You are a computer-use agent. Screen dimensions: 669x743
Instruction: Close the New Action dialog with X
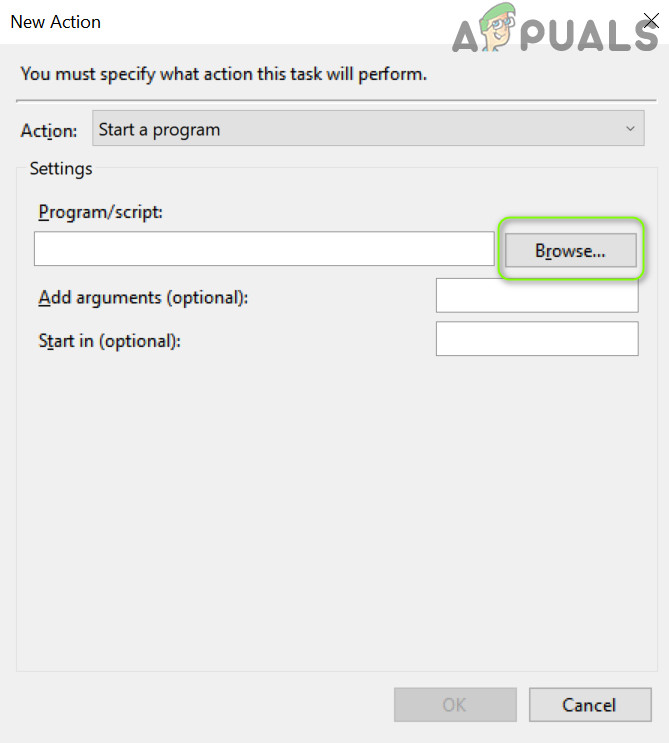click(650, 21)
